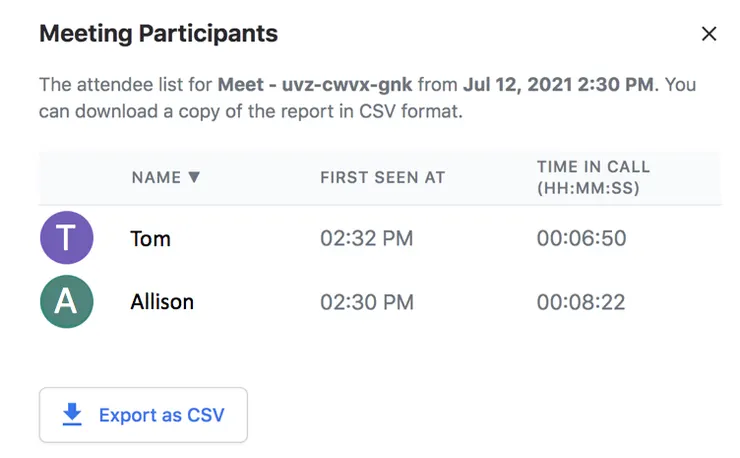This screenshot has width=740, height=458.
Task: Select the name Tom in the list
Action: coord(150,239)
